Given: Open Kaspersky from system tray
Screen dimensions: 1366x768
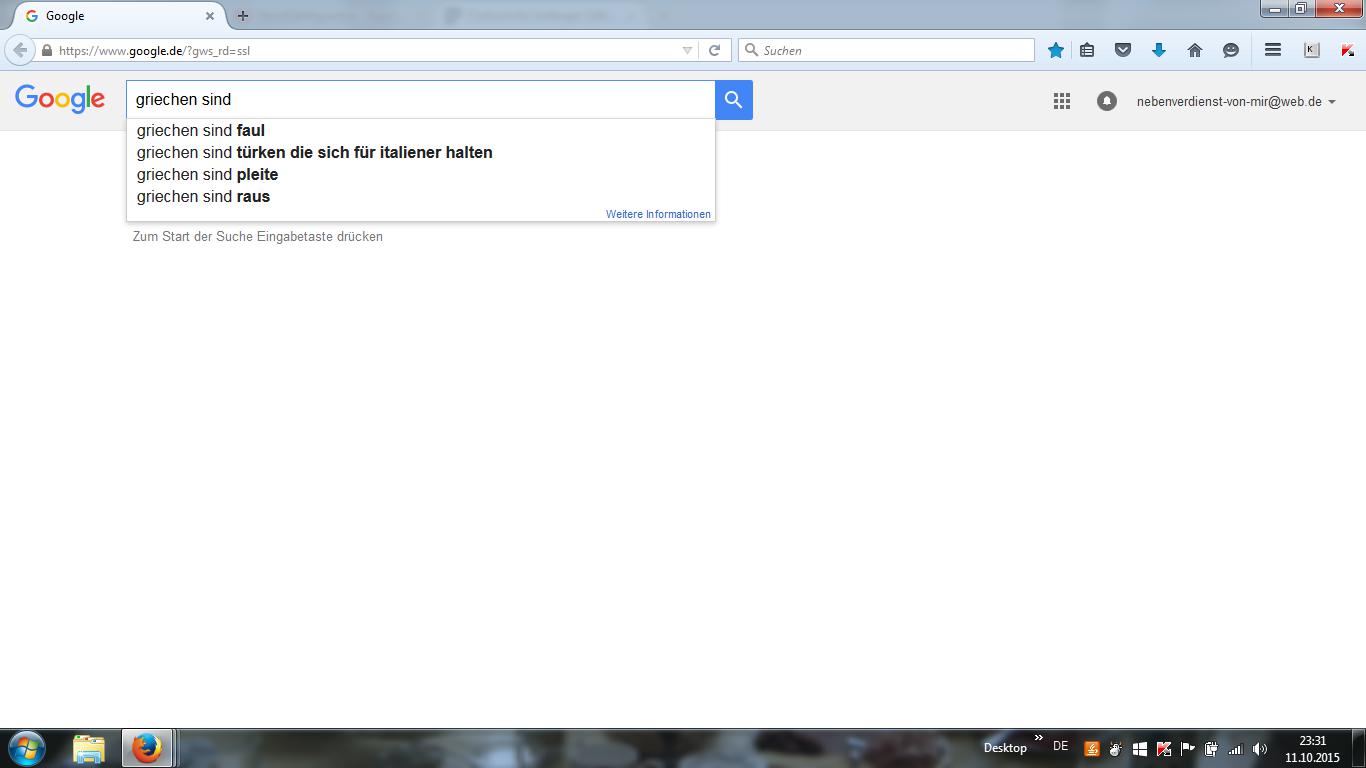Looking at the screenshot, I should [x=1163, y=748].
